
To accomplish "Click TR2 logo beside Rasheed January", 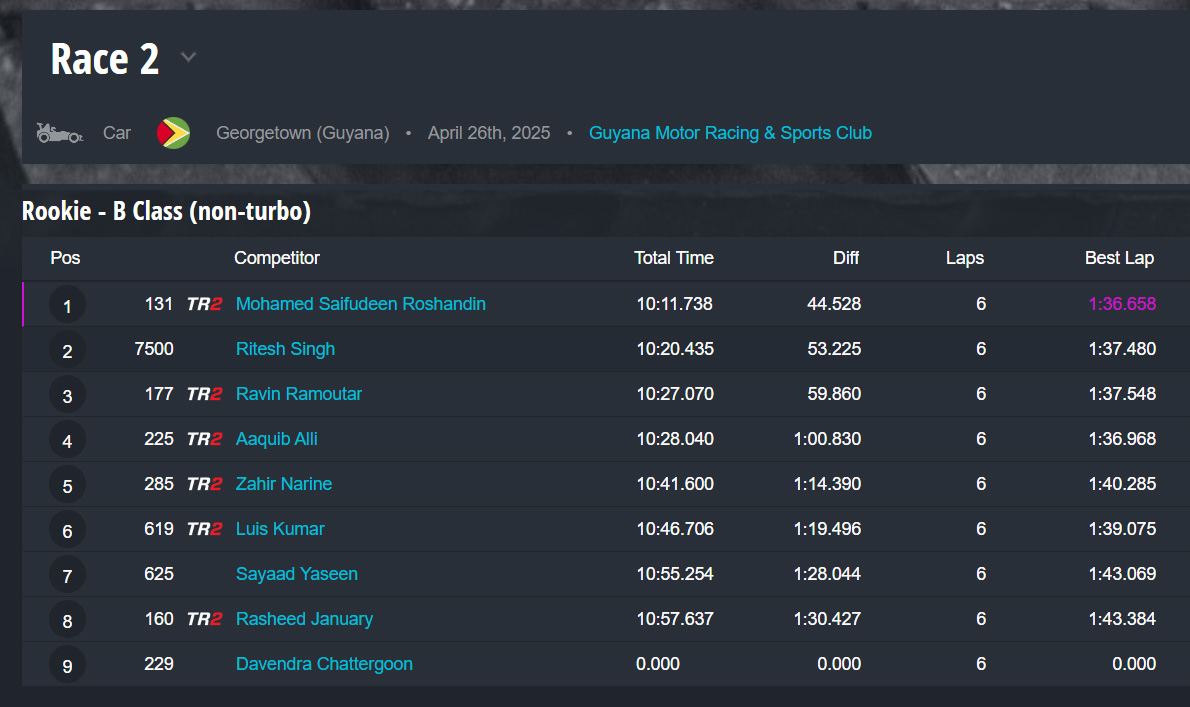I will click(204, 619).
